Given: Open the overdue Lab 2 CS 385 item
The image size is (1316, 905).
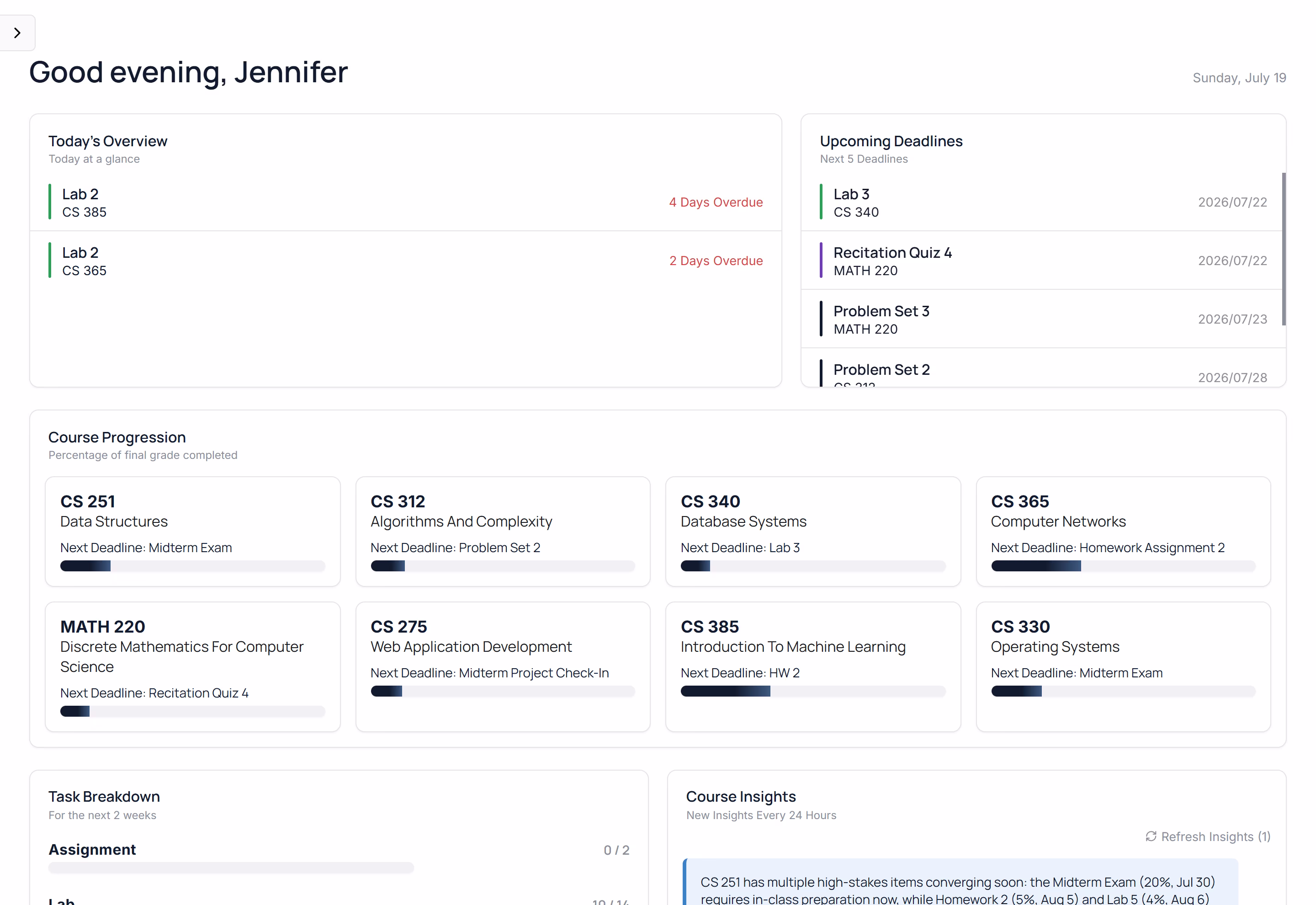Looking at the screenshot, I should (406, 202).
